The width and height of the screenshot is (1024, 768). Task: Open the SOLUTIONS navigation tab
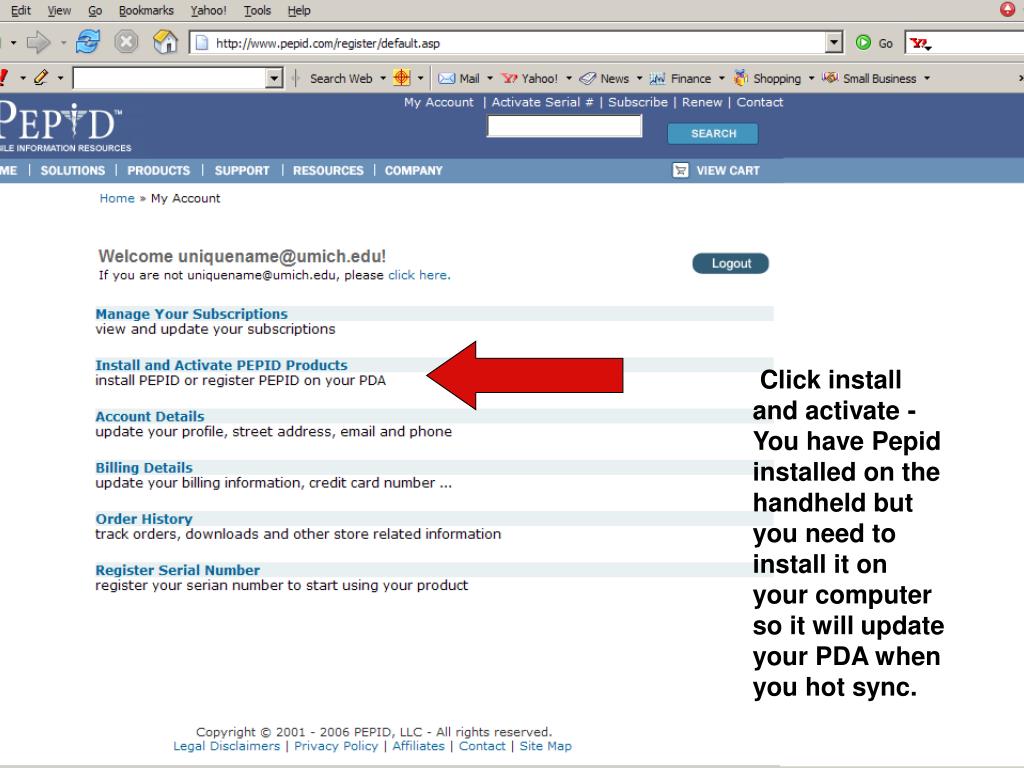(x=72, y=170)
